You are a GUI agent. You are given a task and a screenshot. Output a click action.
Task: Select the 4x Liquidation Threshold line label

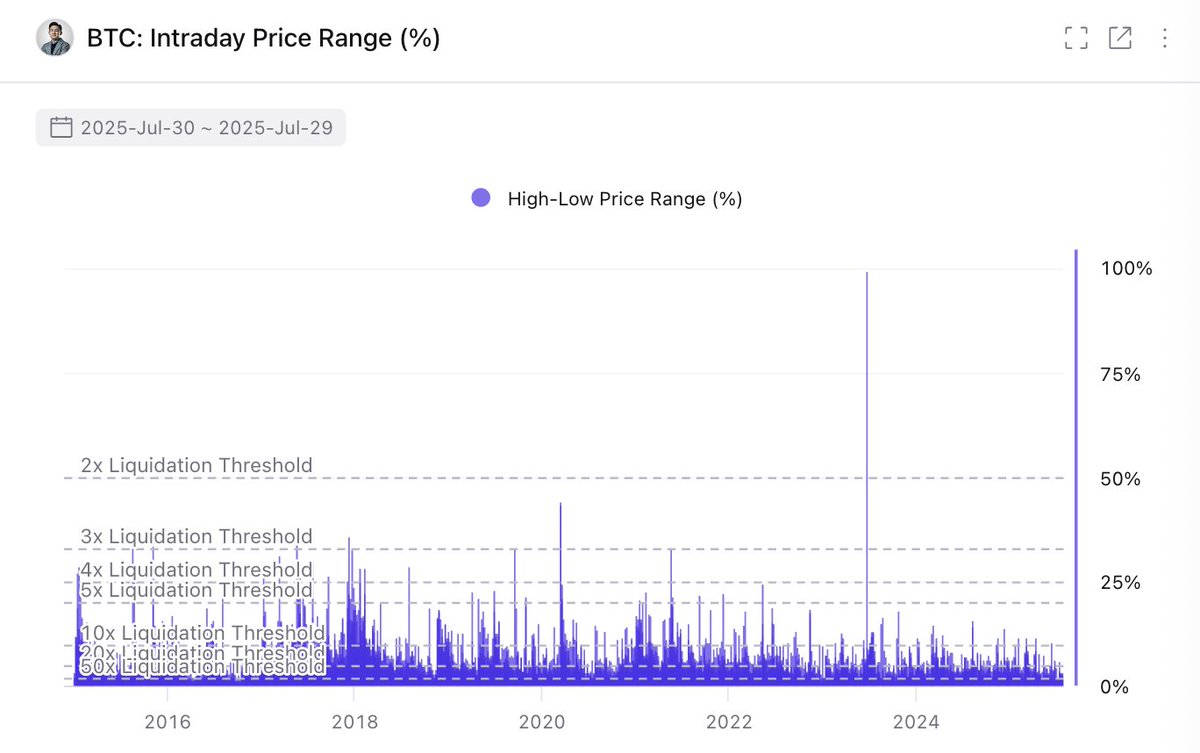[x=197, y=570]
